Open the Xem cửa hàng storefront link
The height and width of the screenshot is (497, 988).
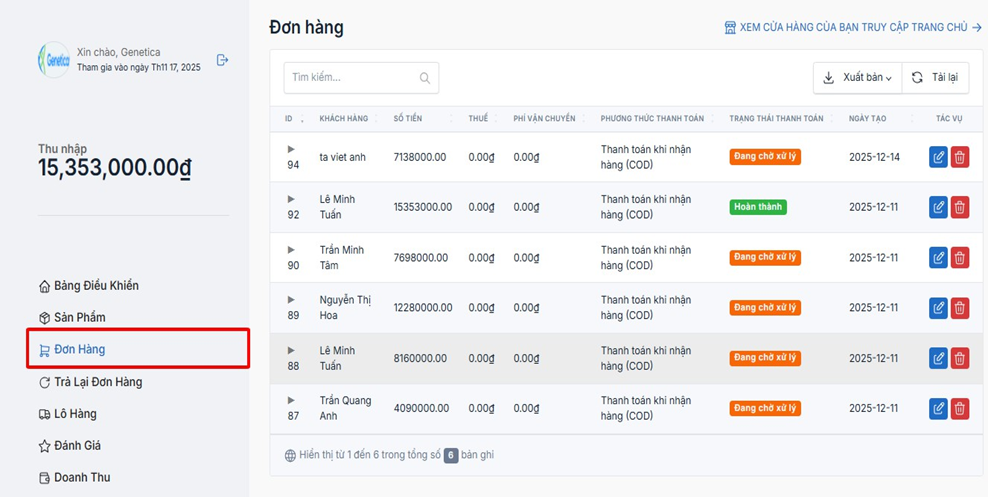point(852,28)
